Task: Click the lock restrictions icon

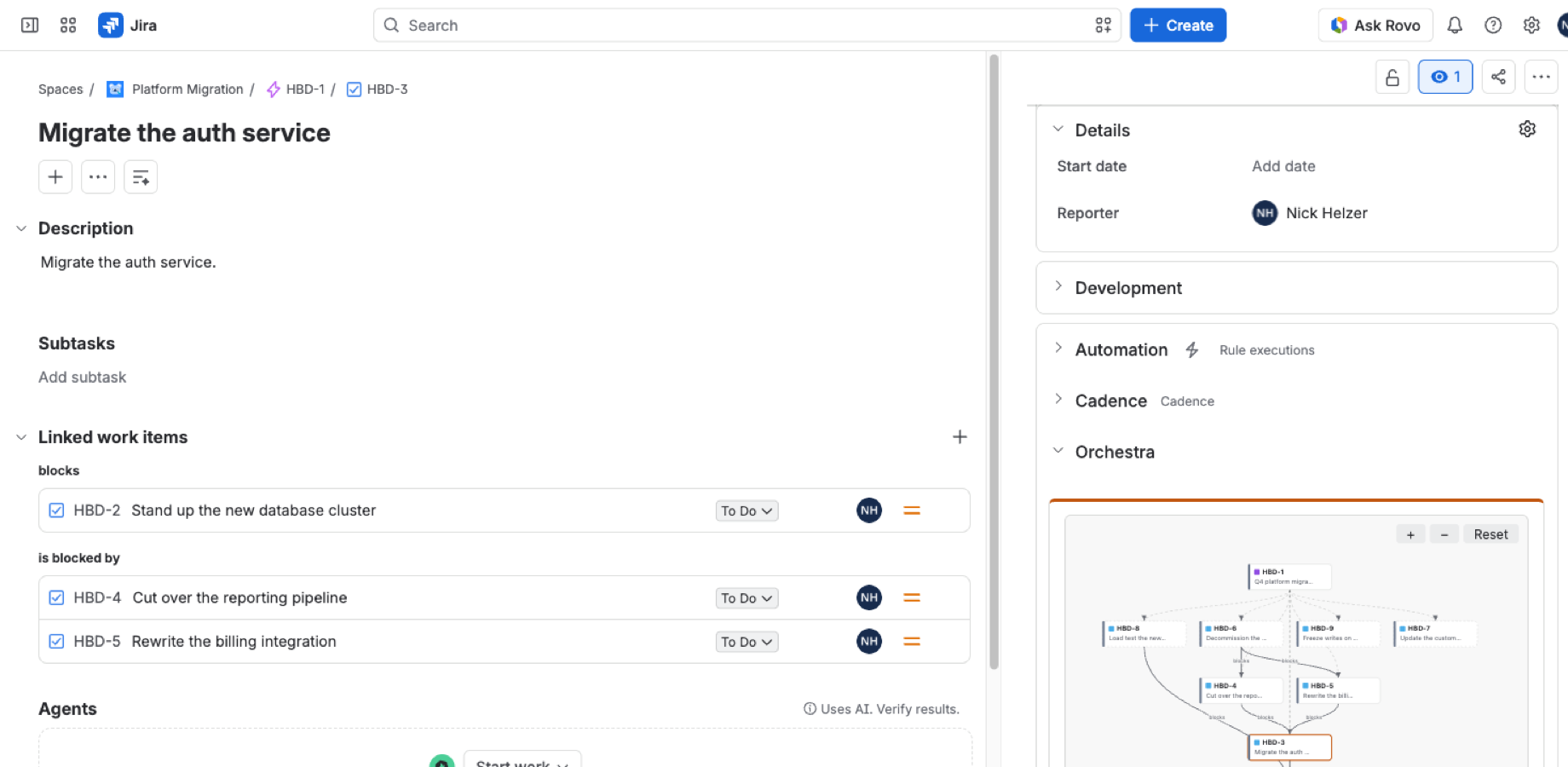Action: click(x=1392, y=77)
